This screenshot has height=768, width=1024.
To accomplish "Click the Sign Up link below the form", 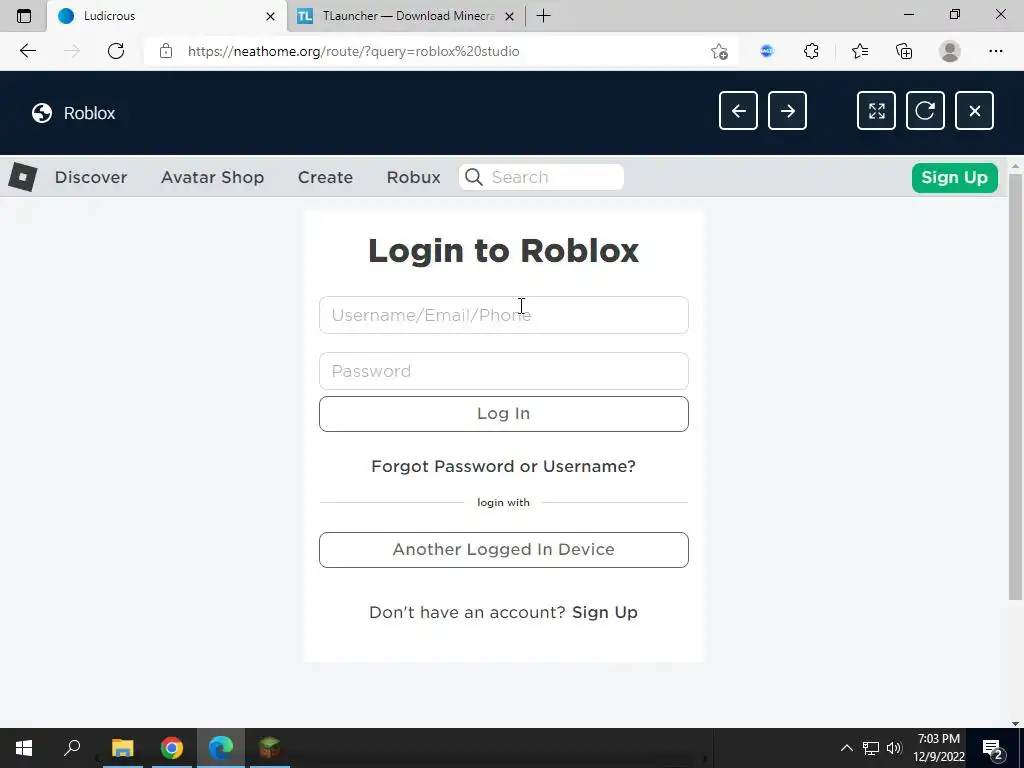I will [x=605, y=613].
